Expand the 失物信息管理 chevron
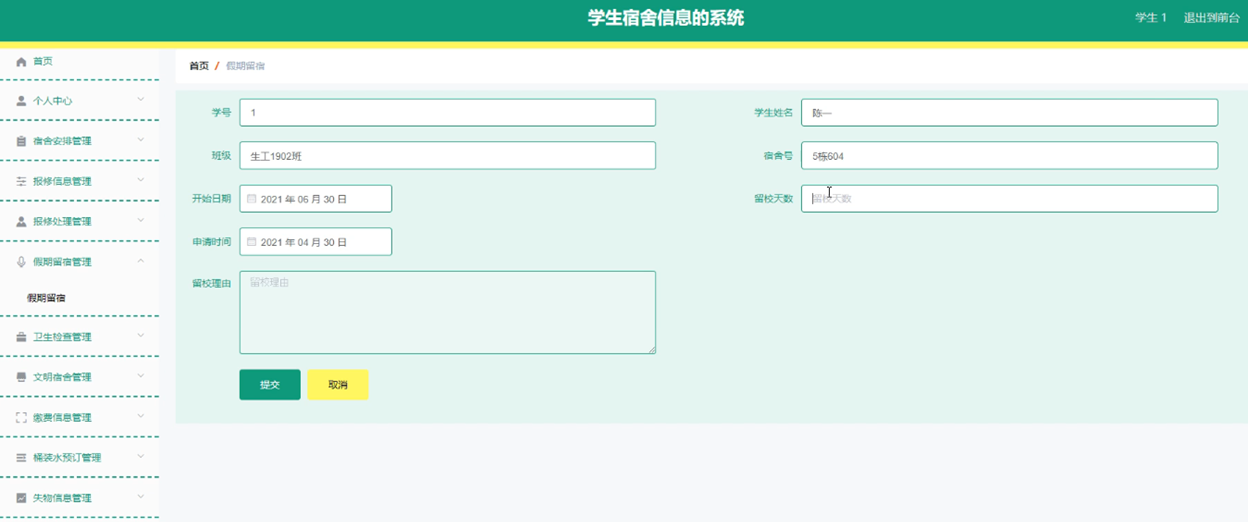This screenshot has height=522, width=1250. [x=141, y=497]
